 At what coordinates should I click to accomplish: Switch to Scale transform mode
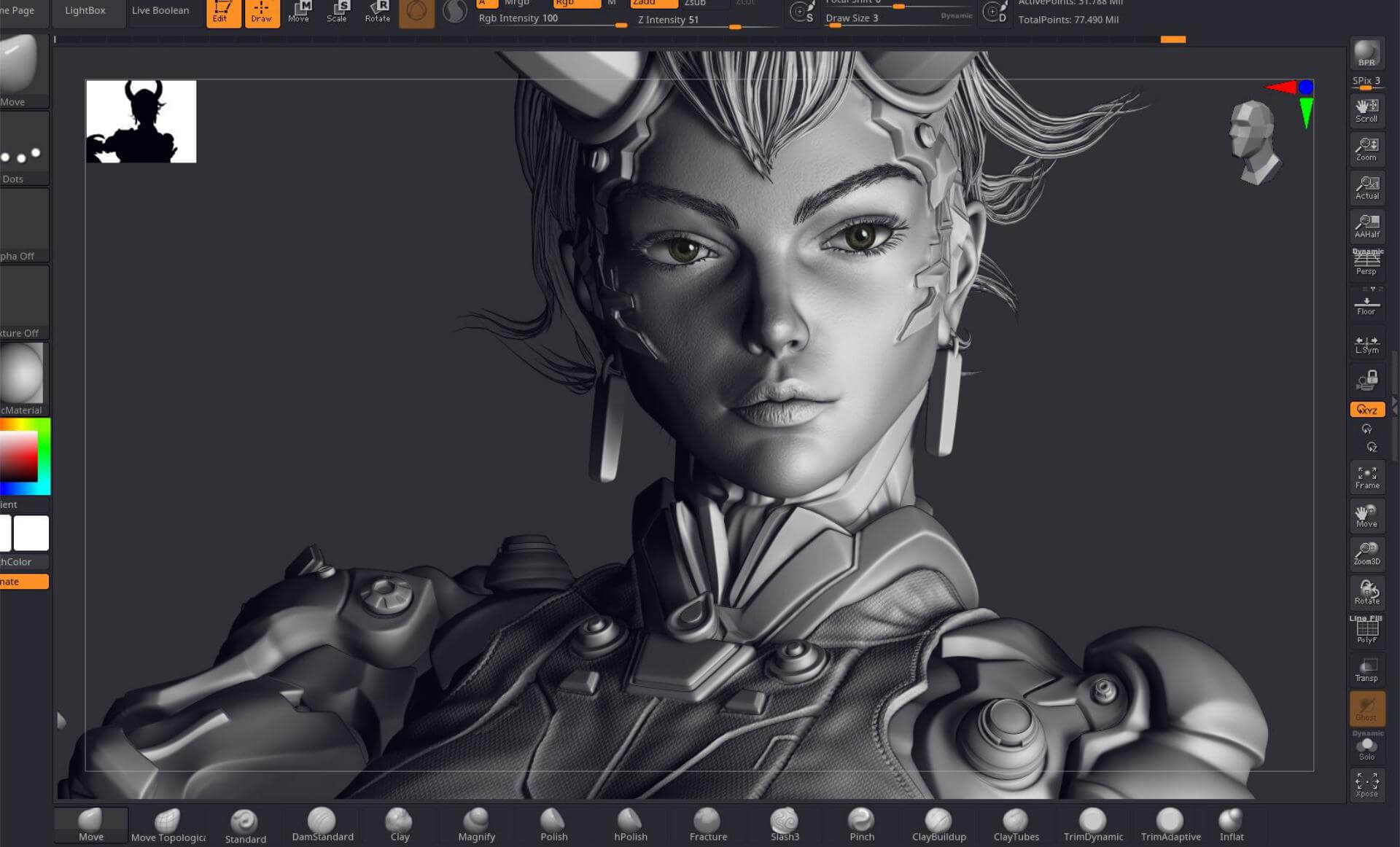click(338, 12)
